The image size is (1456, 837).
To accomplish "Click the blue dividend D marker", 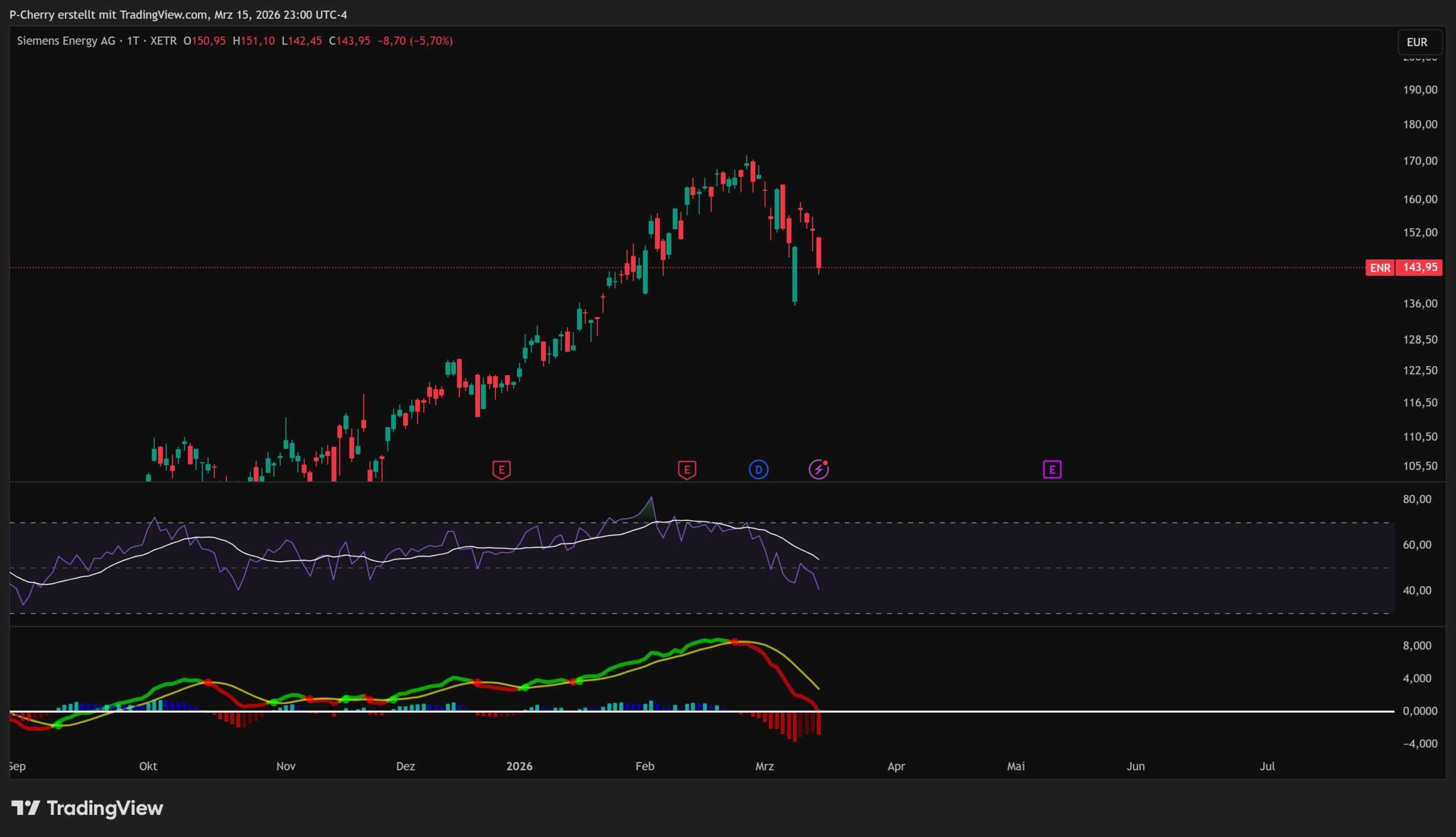I will pyautogui.click(x=758, y=470).
